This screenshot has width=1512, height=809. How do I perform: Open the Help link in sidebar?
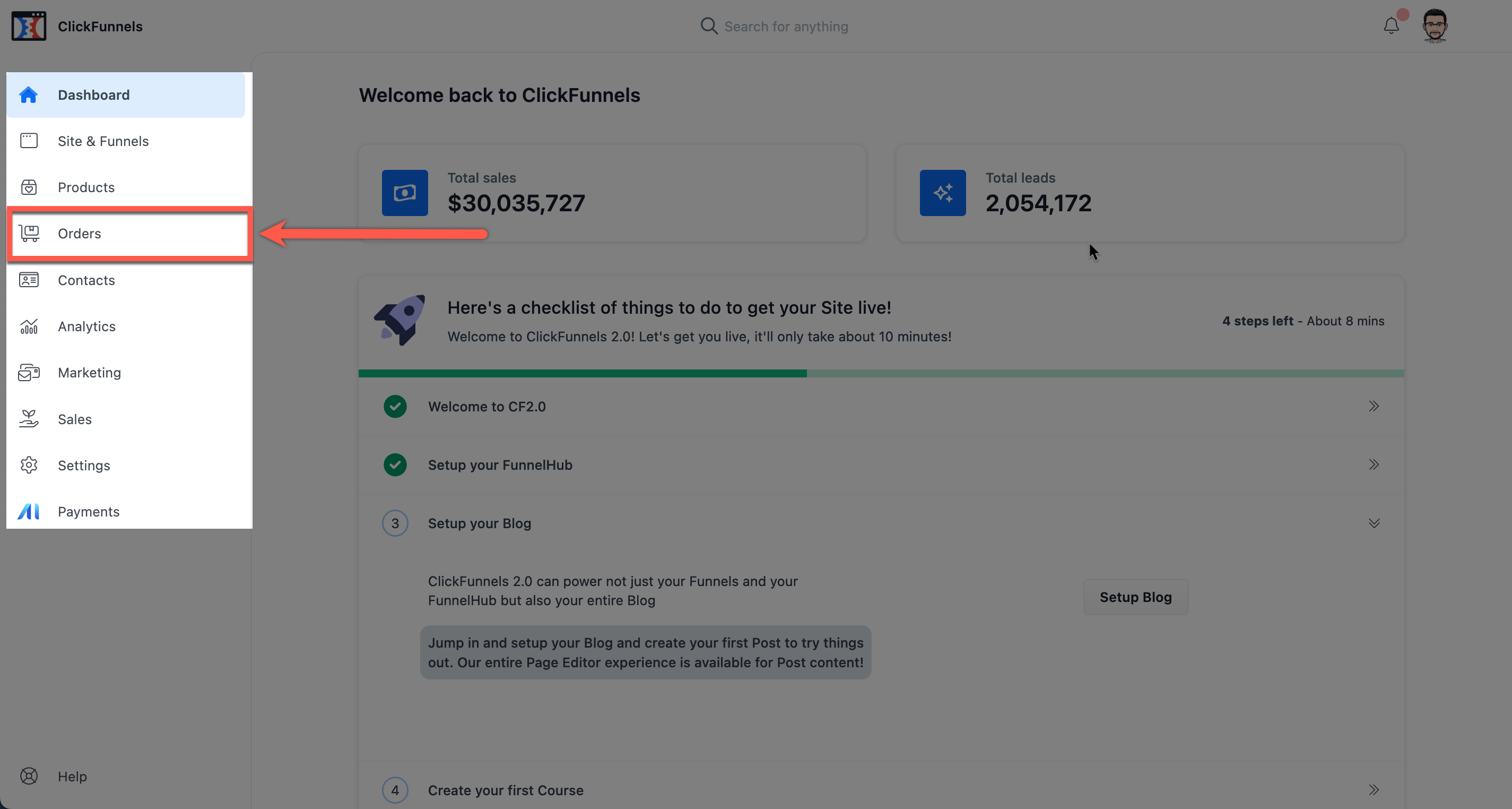coord(72,776)
